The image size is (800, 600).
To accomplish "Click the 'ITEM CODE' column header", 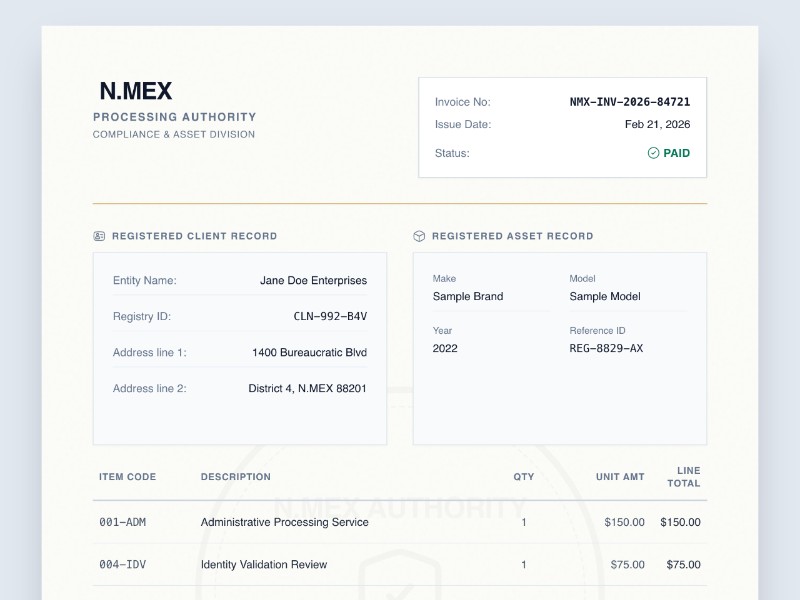I will (128, 477).
